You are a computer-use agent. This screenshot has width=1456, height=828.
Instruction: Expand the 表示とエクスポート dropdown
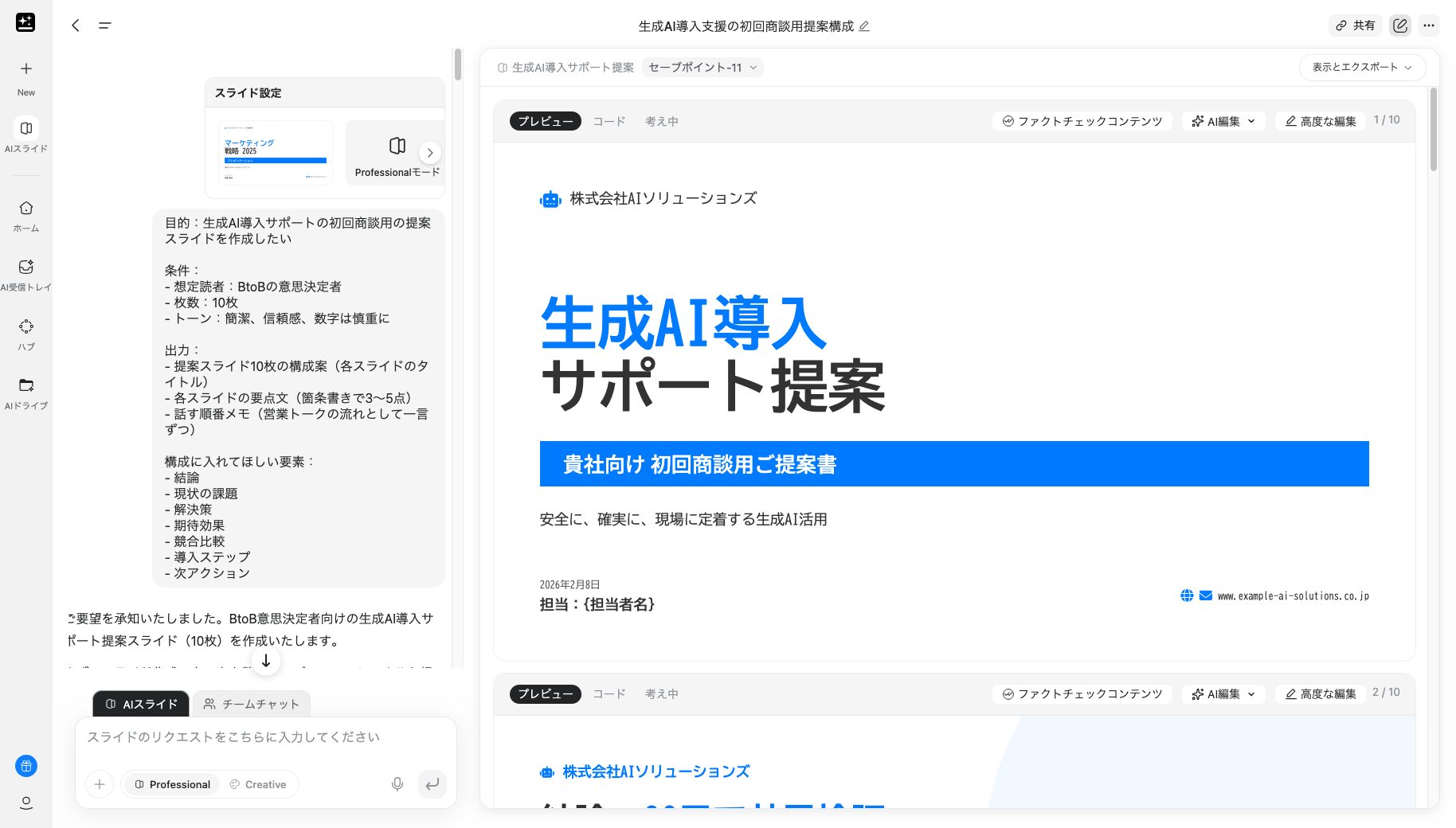pyautogui.click(x=1360, y=67)
